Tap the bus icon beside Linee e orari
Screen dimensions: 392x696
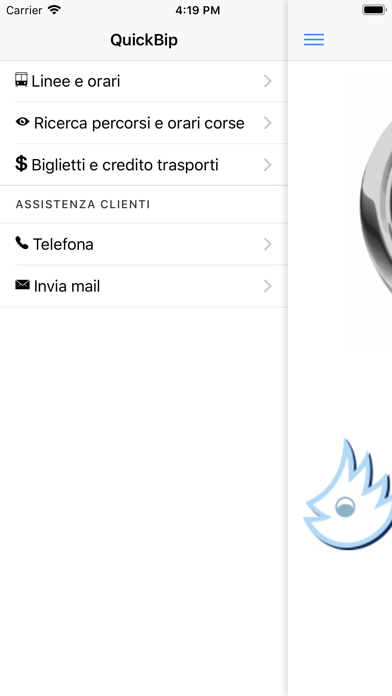21,80
